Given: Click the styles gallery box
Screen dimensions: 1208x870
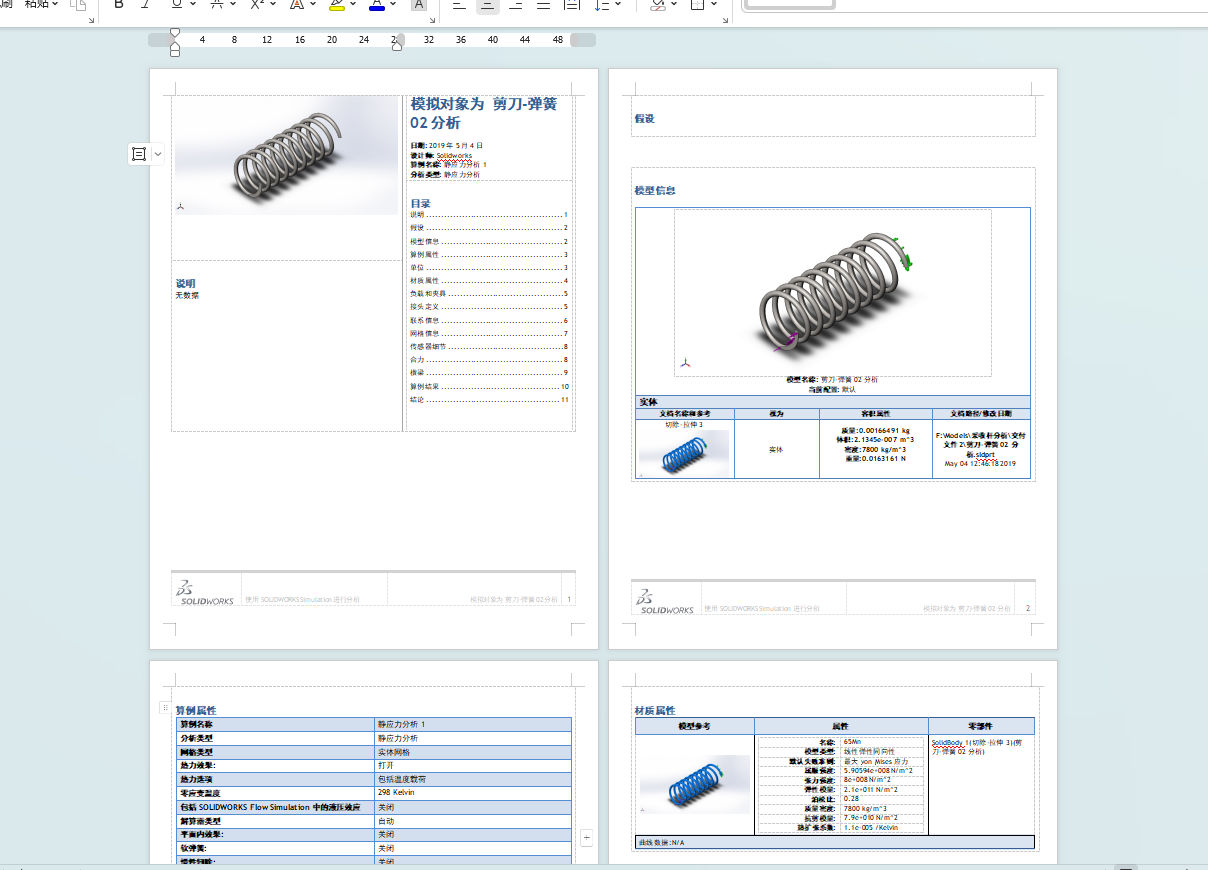Looking at the screenshot, I should (x=790, y=5).
